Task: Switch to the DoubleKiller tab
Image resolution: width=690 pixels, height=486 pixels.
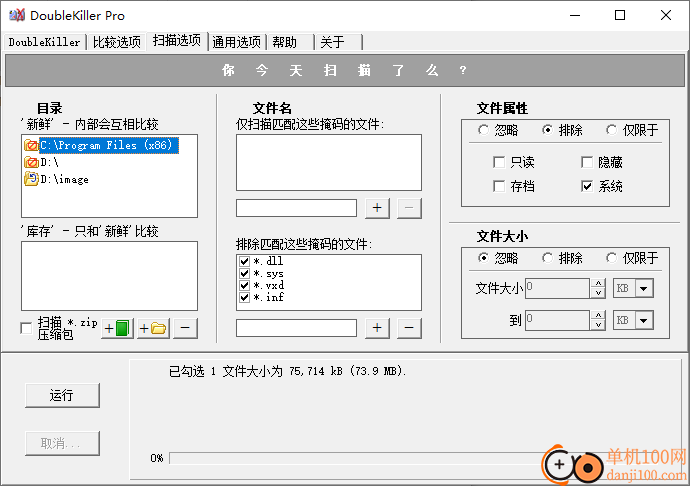Action: (44, 42)
